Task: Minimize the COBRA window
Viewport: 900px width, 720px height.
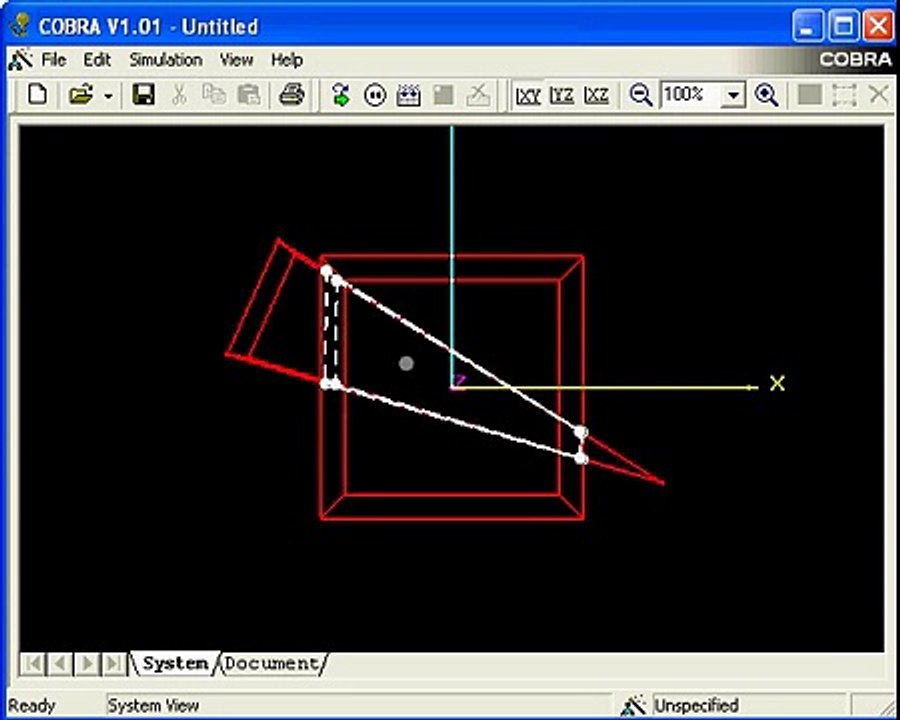Action: tap(808, 26)
